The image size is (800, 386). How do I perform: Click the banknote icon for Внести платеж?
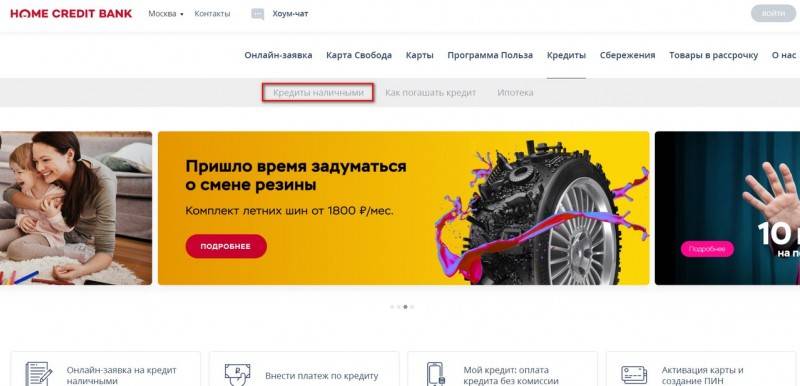(237, 375)
